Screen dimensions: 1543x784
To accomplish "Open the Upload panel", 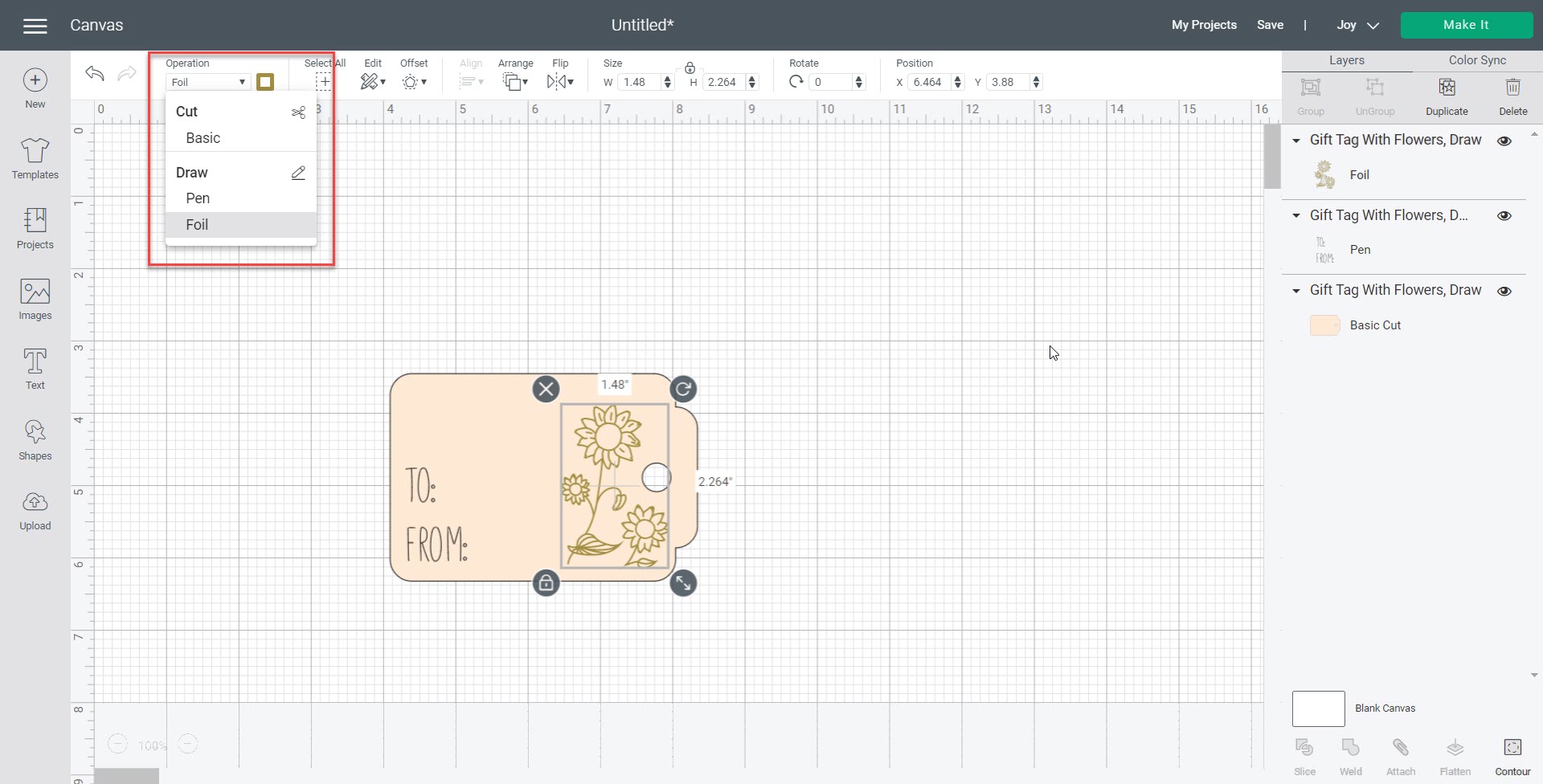I will 35,511.
